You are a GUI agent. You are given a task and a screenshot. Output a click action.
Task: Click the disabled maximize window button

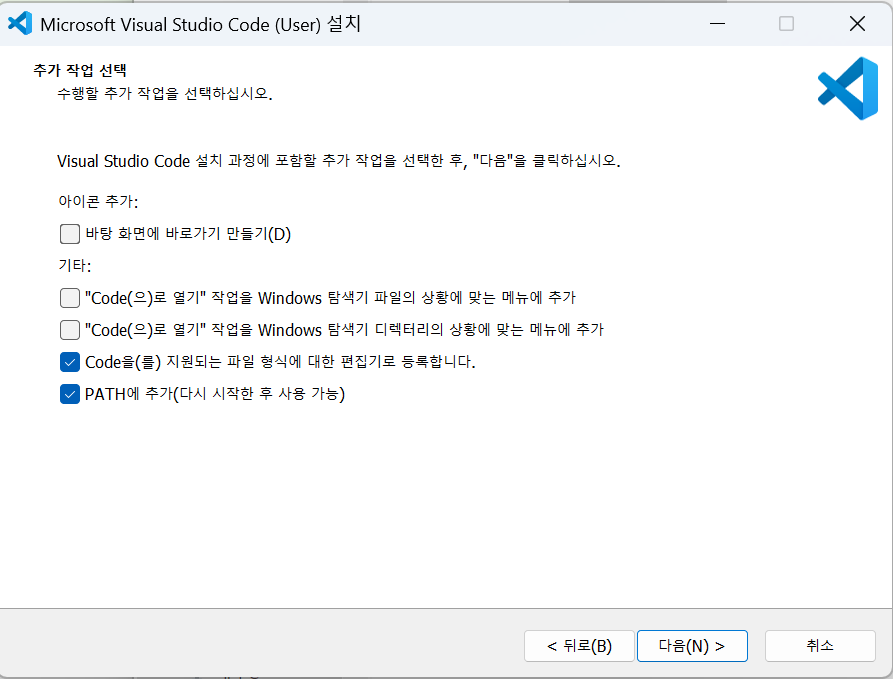(x=787, y=24)
